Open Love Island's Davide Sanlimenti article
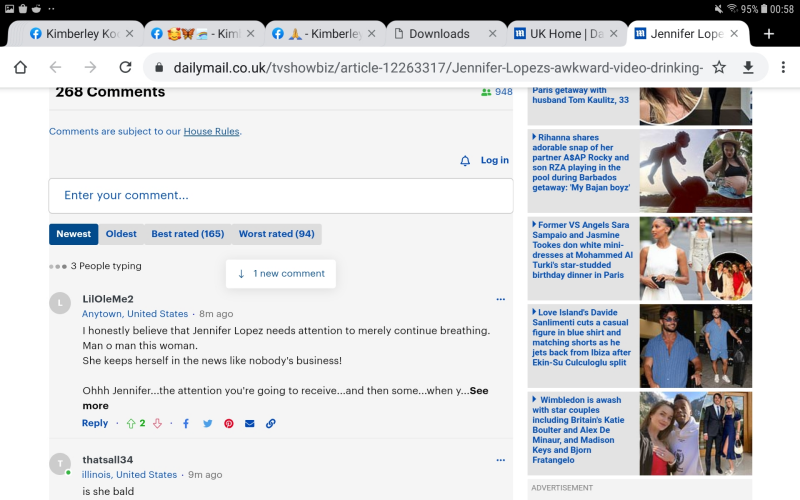This screenshot has height=500, width=800. [x=581, y=338]
